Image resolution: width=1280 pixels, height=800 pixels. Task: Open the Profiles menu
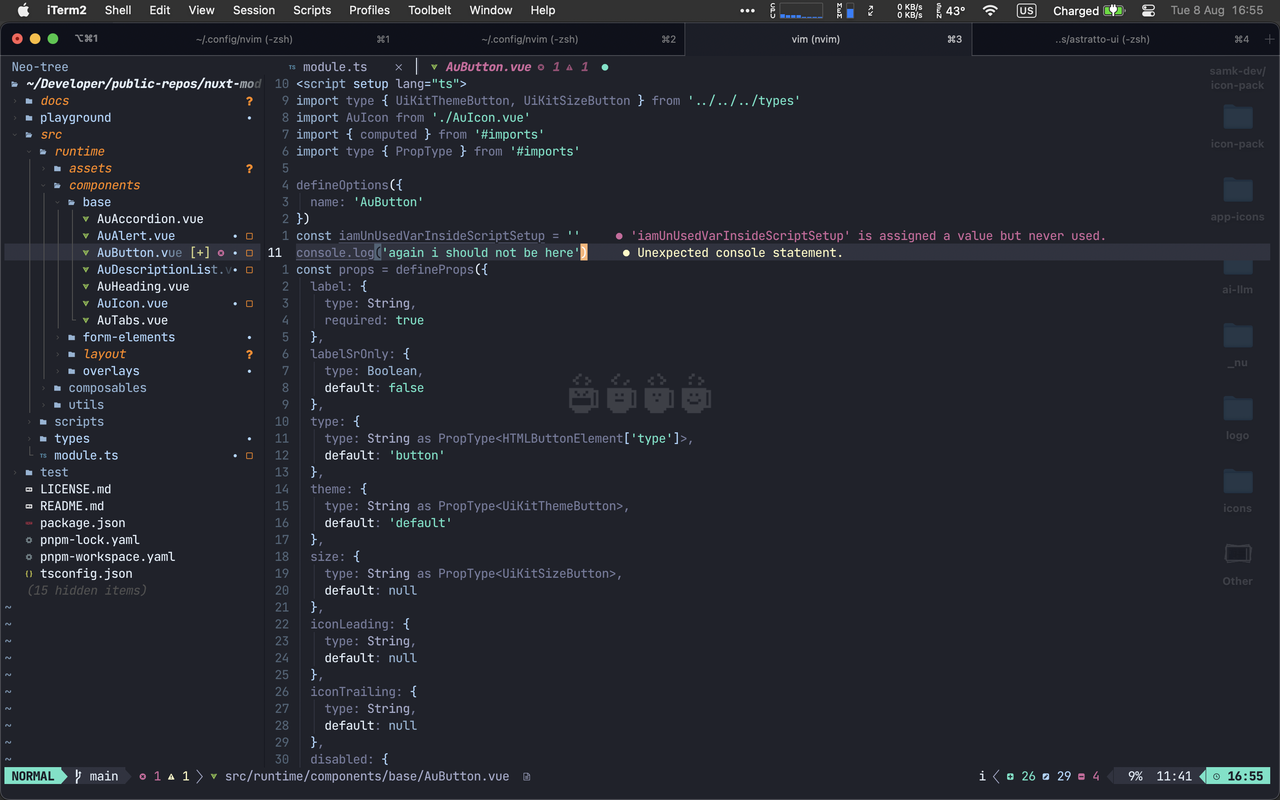(x=369, y=11)
